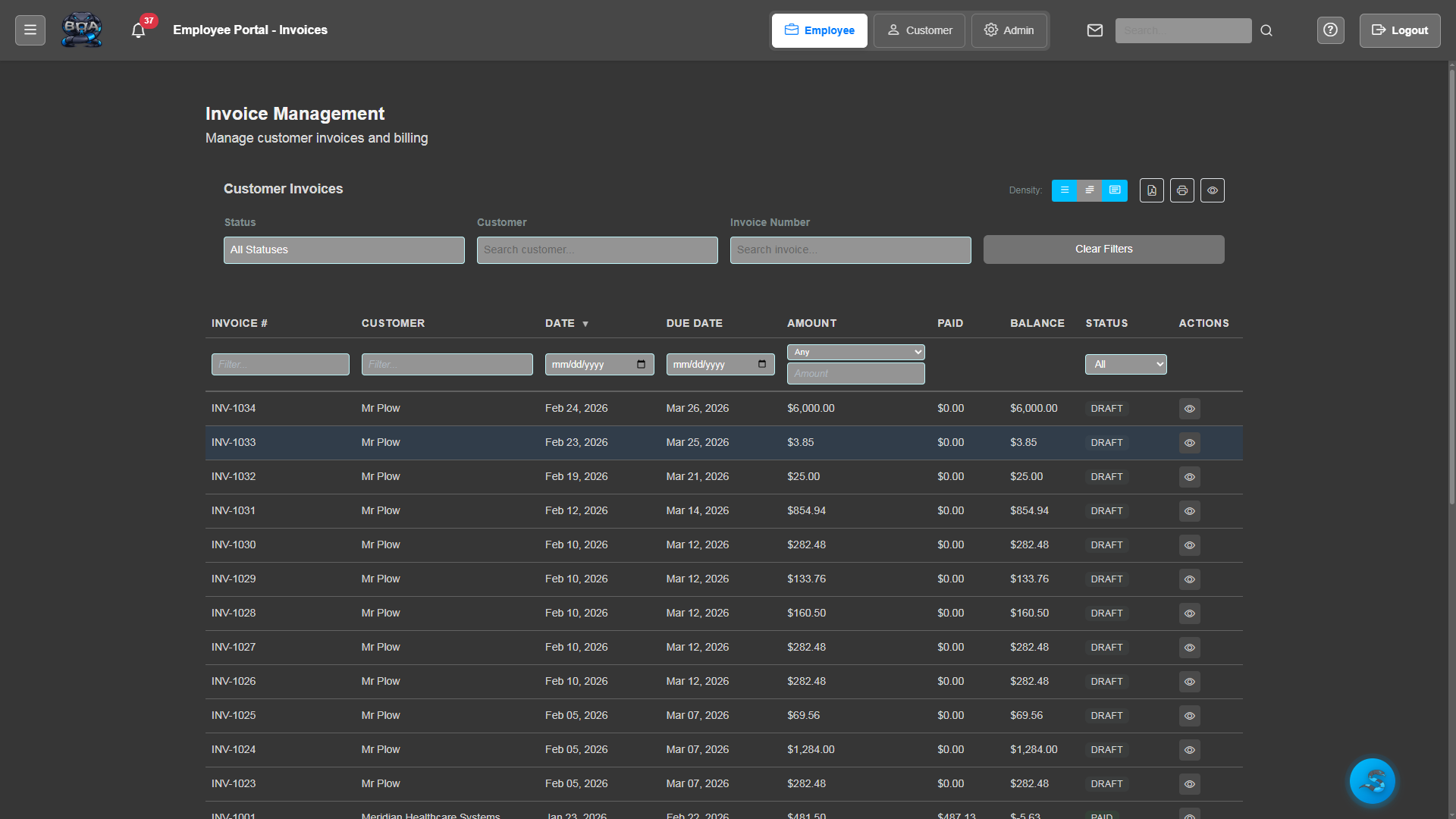Open the PDF export icon

point(1151,190)
